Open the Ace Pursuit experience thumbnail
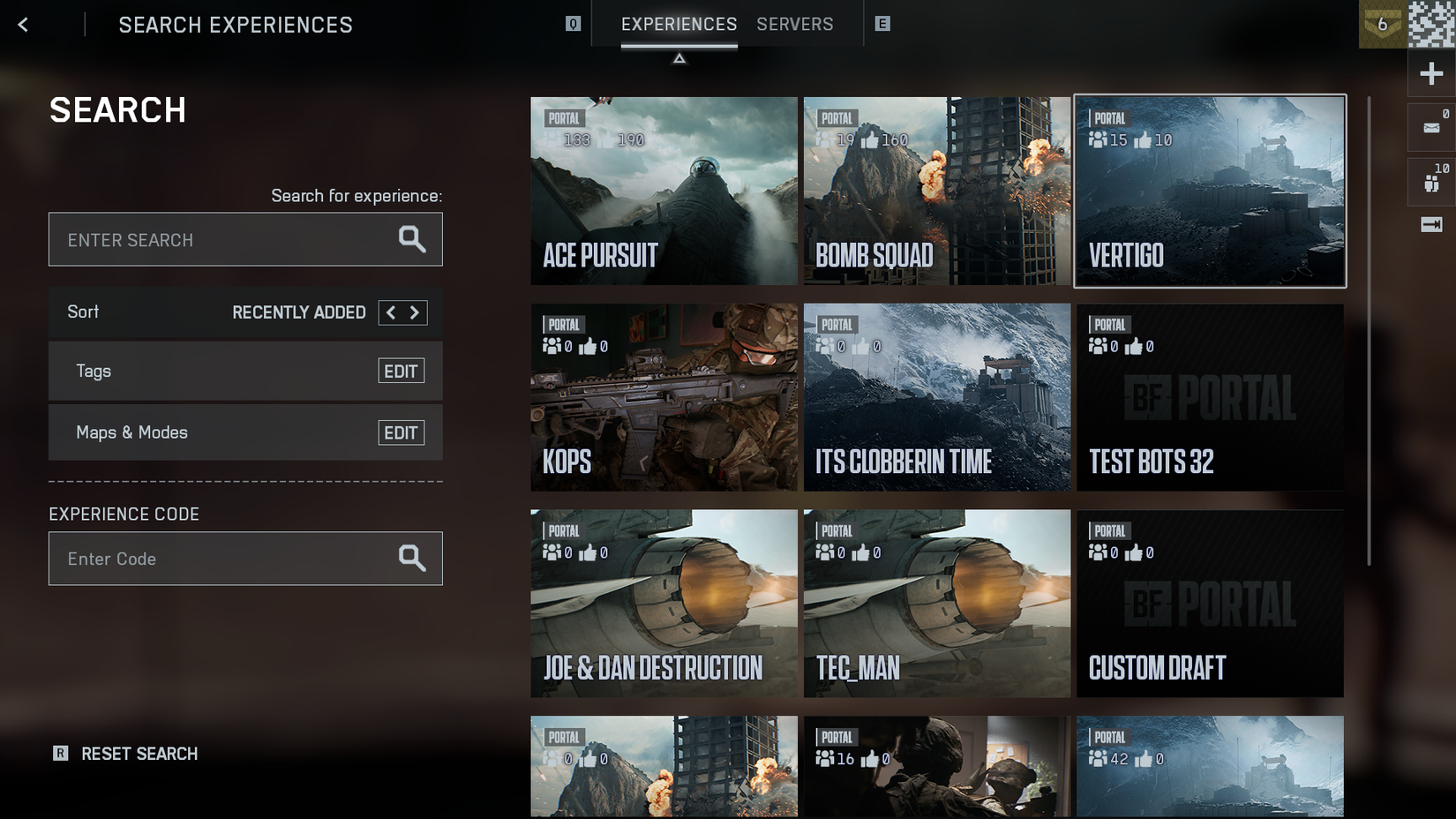This screenshot has width=1456, height=819. pyautogui.click(x=664, y=191)
